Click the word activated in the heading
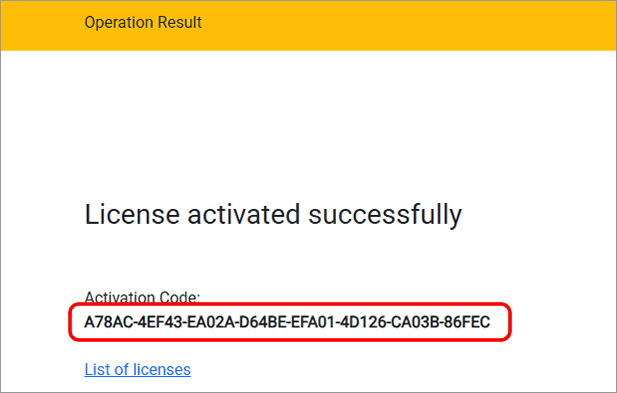 pyautogui.click(x=244, y=215)
